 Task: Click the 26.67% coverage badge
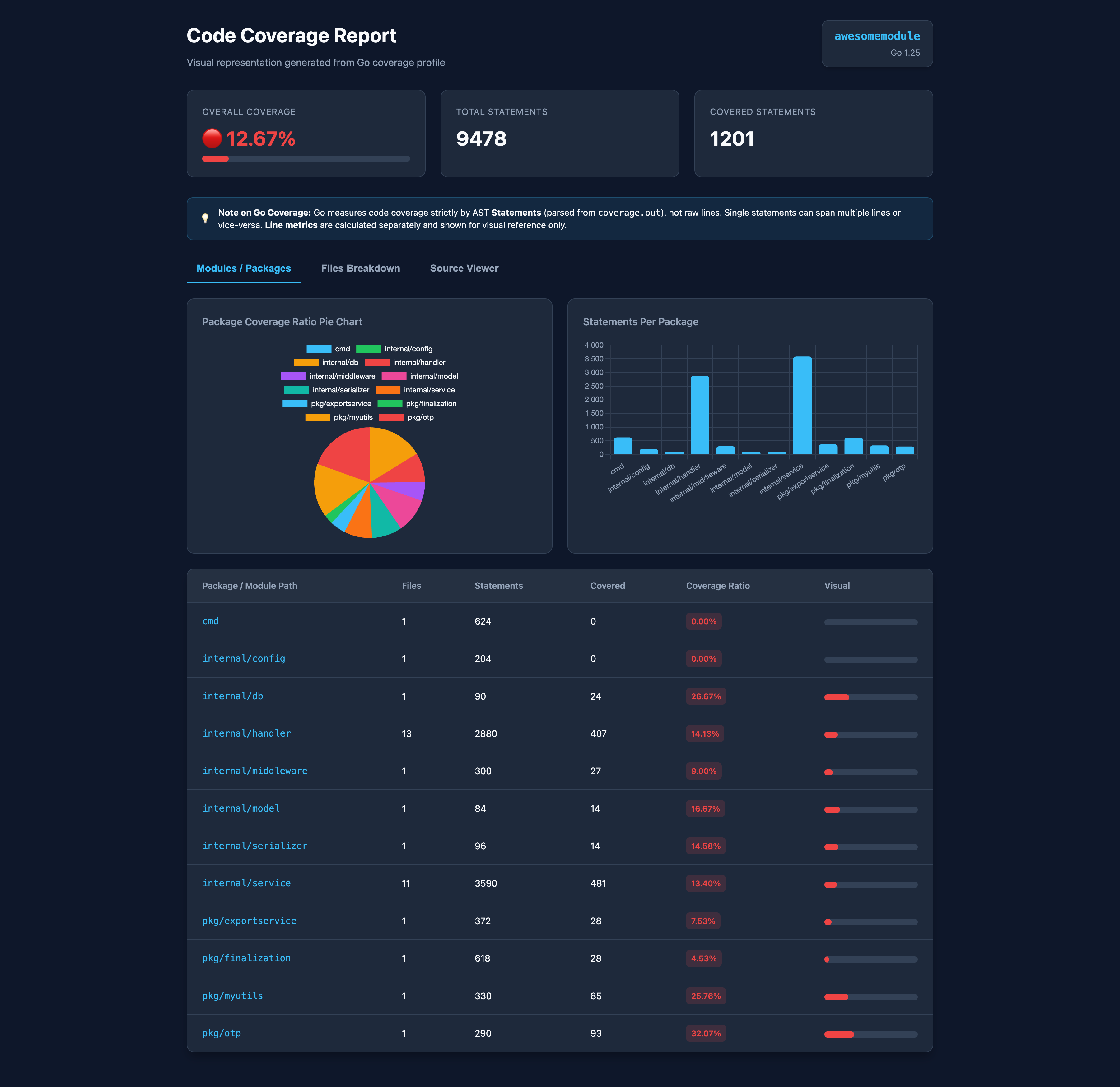point(706,696)
